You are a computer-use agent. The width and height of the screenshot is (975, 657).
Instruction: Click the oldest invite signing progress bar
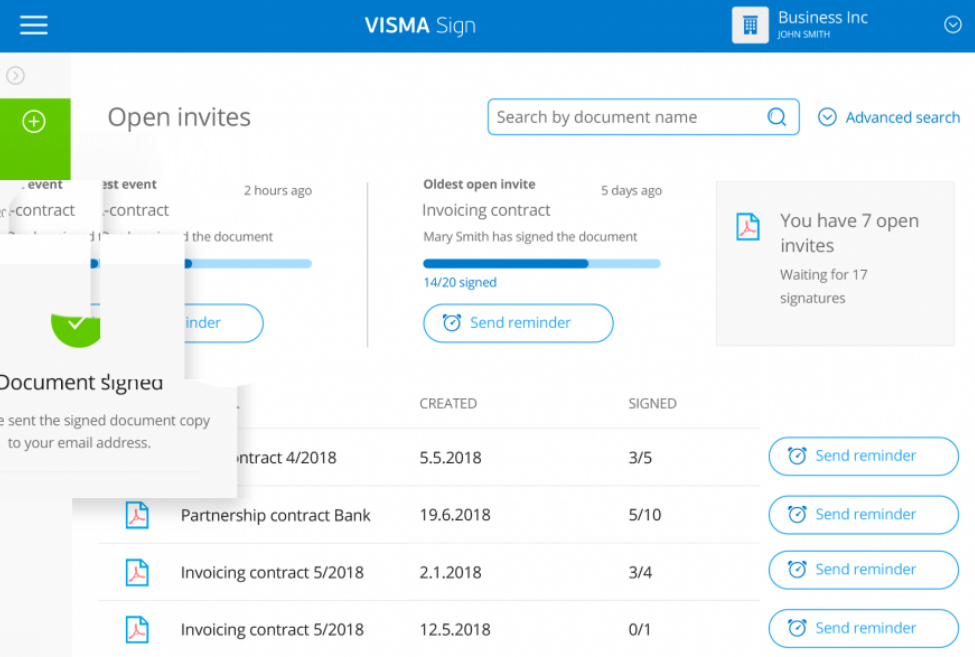tap(541, 263)
